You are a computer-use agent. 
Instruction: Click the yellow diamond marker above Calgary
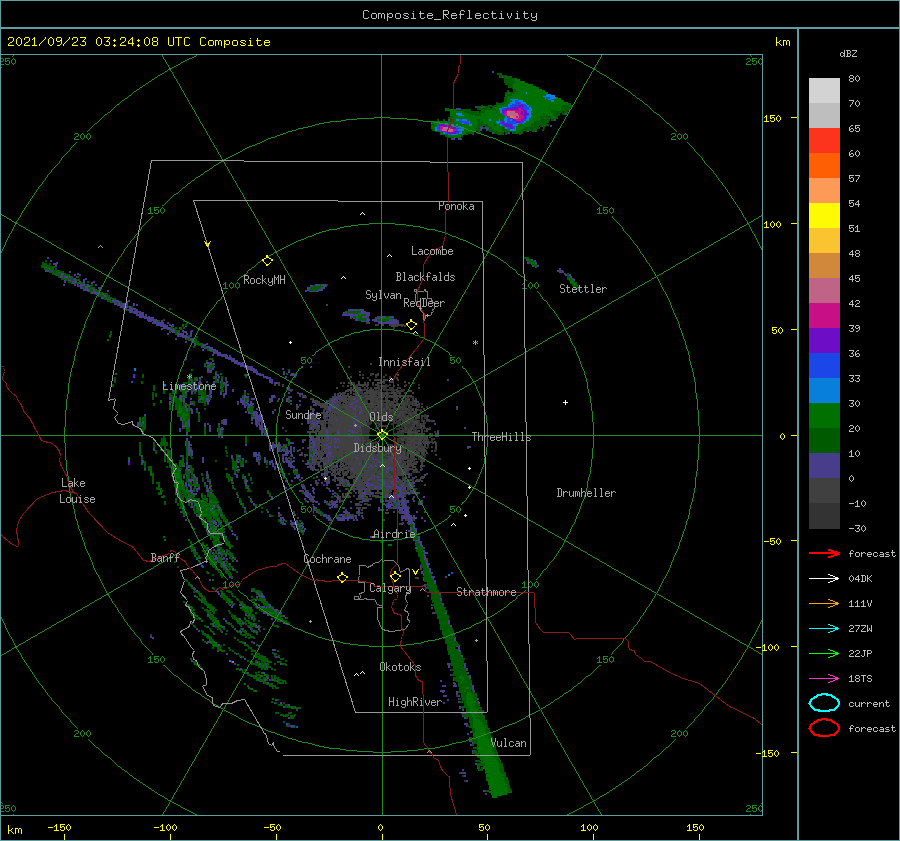click(x=395, y=576)
